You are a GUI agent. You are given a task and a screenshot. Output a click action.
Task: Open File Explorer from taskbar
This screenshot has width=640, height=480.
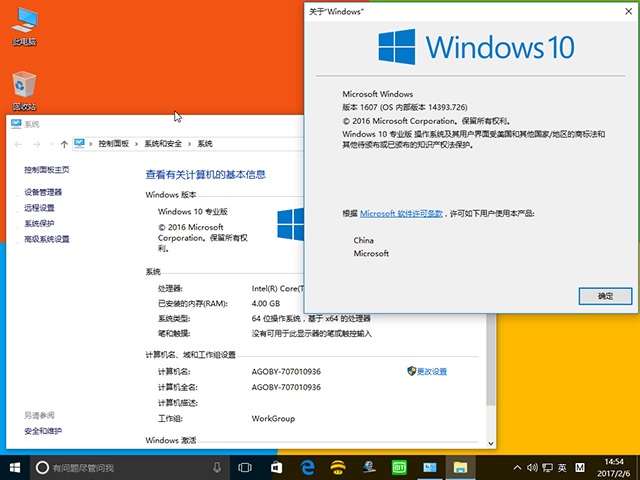click(460, 468)
